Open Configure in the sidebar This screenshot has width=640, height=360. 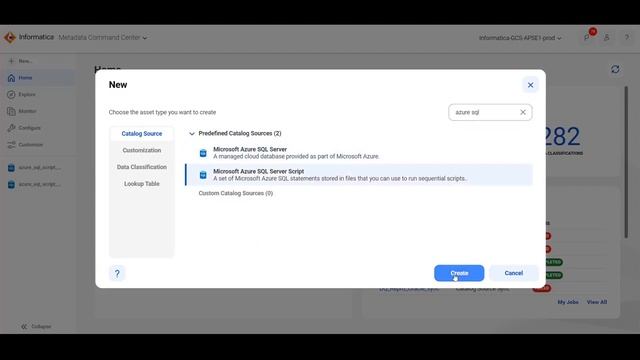point(39,128)
